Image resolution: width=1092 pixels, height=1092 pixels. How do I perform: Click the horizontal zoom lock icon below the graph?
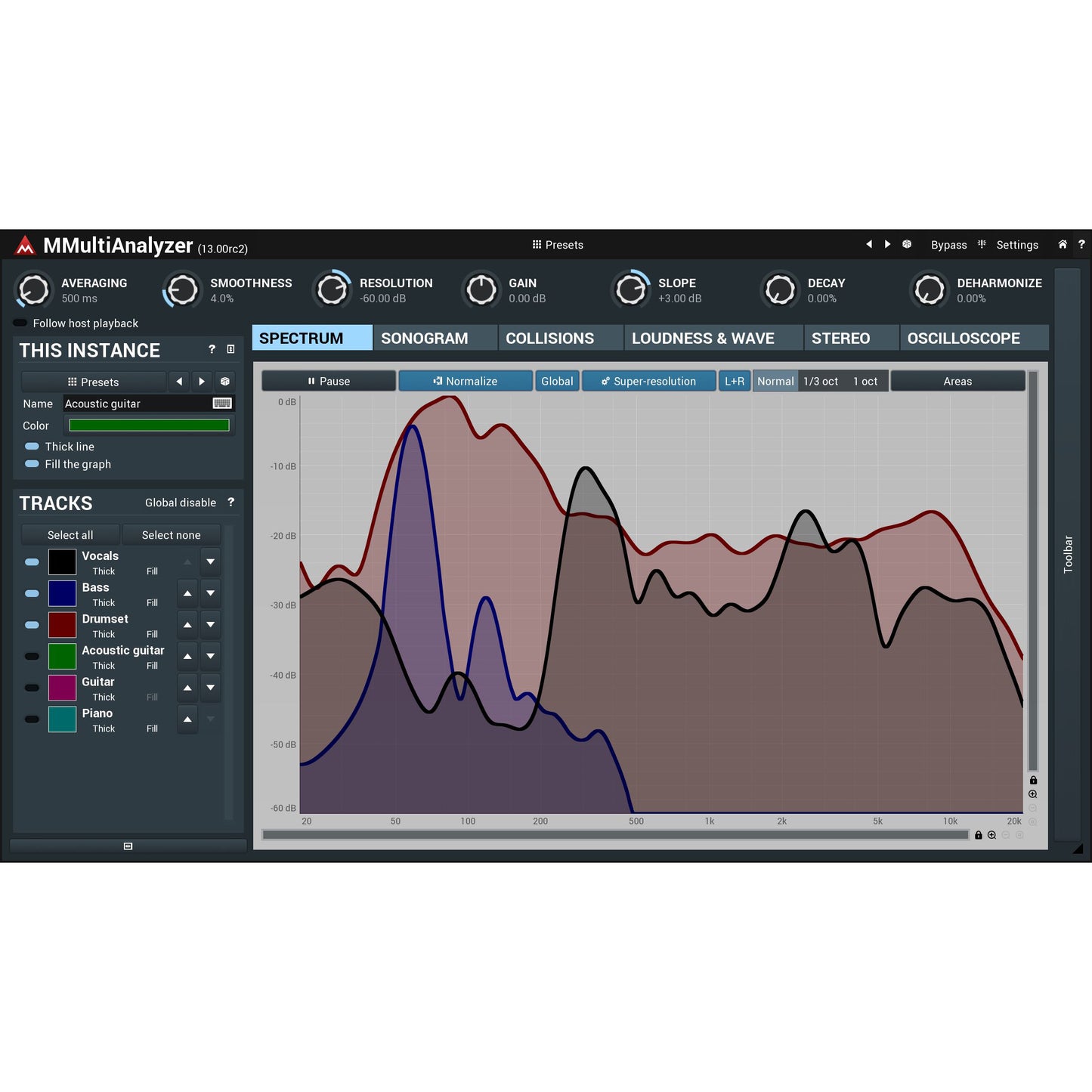979,835
